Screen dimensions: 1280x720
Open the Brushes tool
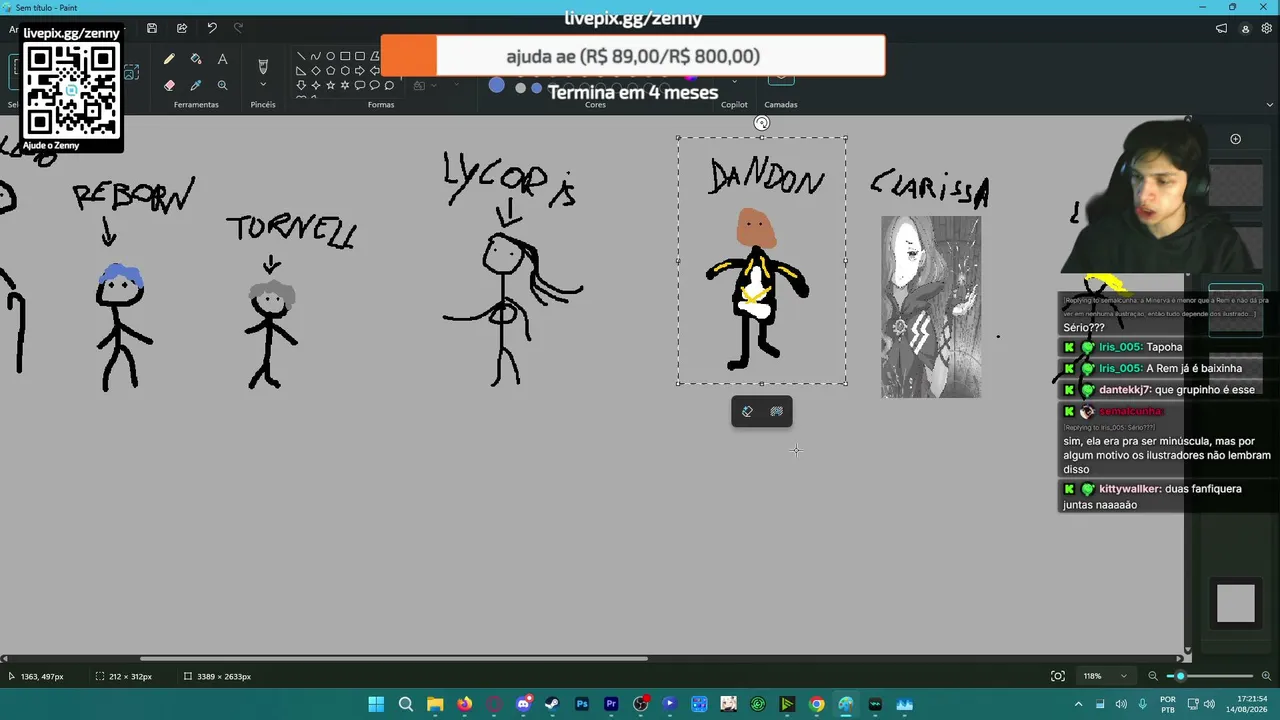(x=263, y=66)
